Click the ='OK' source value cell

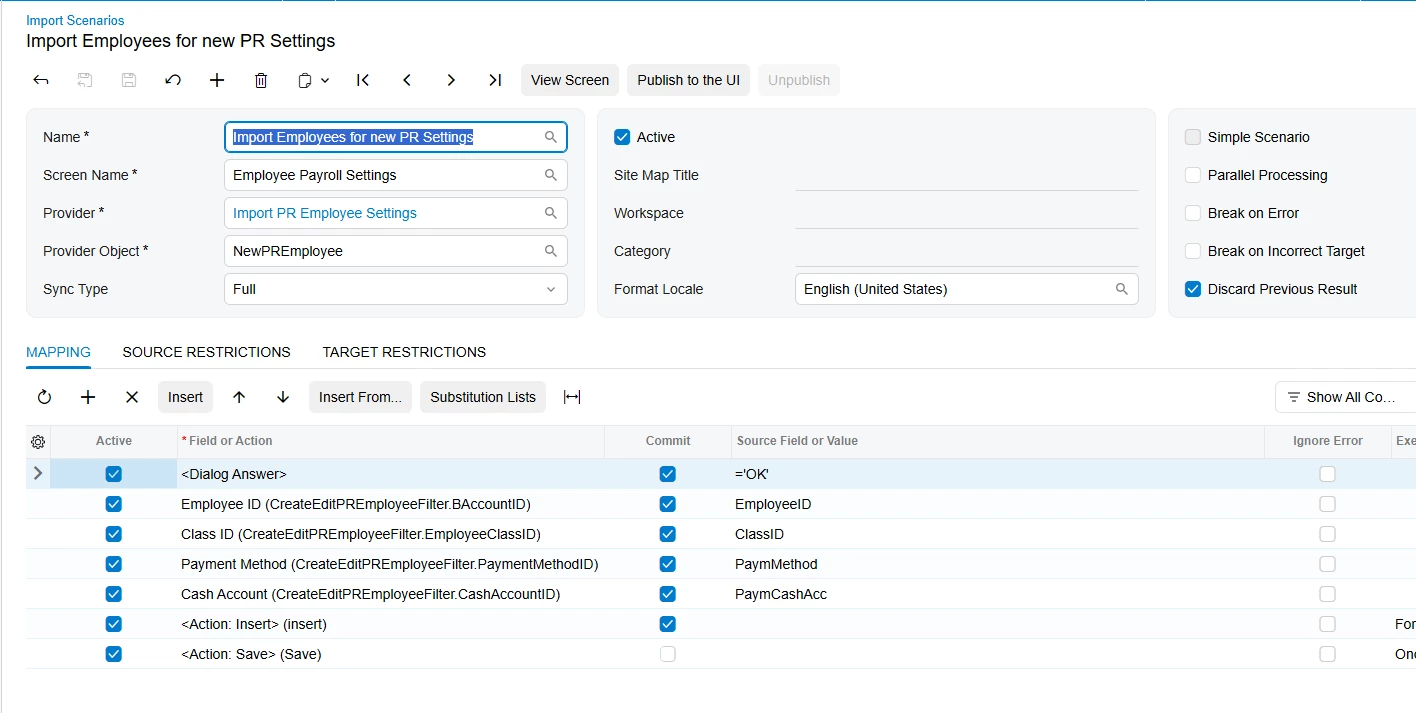tap(998, 474)
